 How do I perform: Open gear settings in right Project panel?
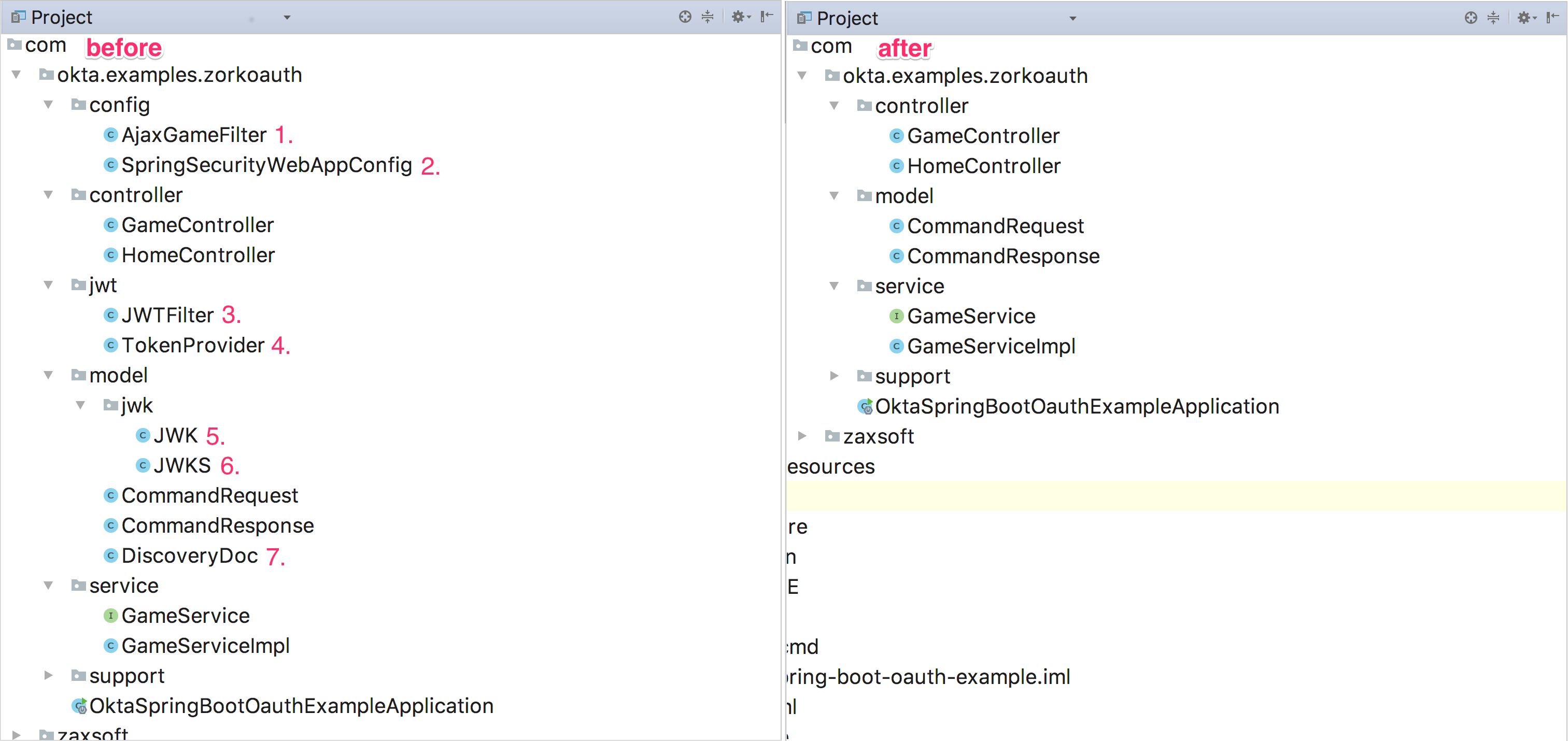click(x=1524, y=18)
